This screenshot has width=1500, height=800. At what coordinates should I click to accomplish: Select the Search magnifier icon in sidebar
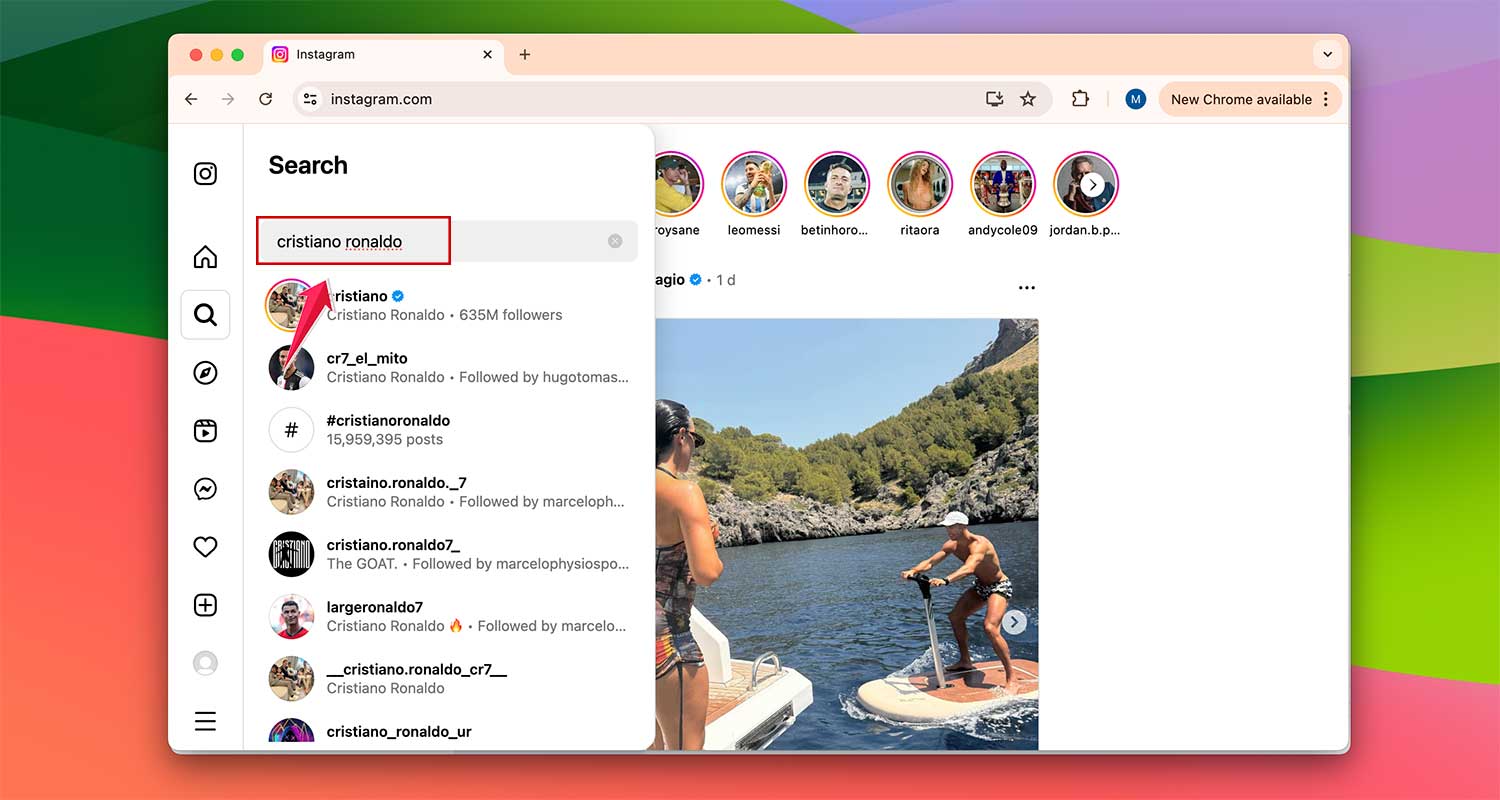205,315
